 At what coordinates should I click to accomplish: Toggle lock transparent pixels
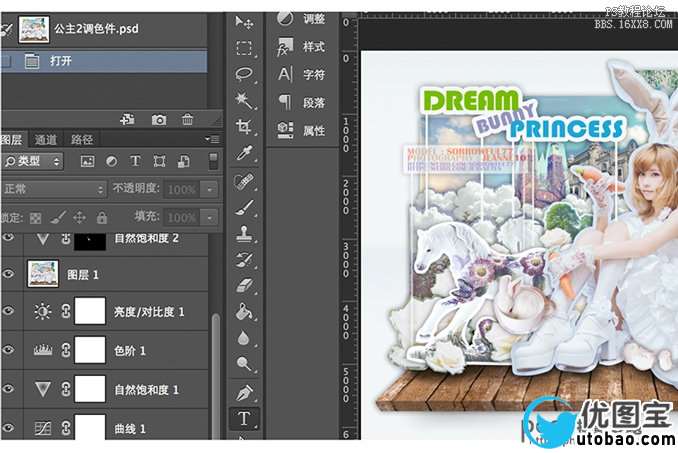(x=35, y=218)
